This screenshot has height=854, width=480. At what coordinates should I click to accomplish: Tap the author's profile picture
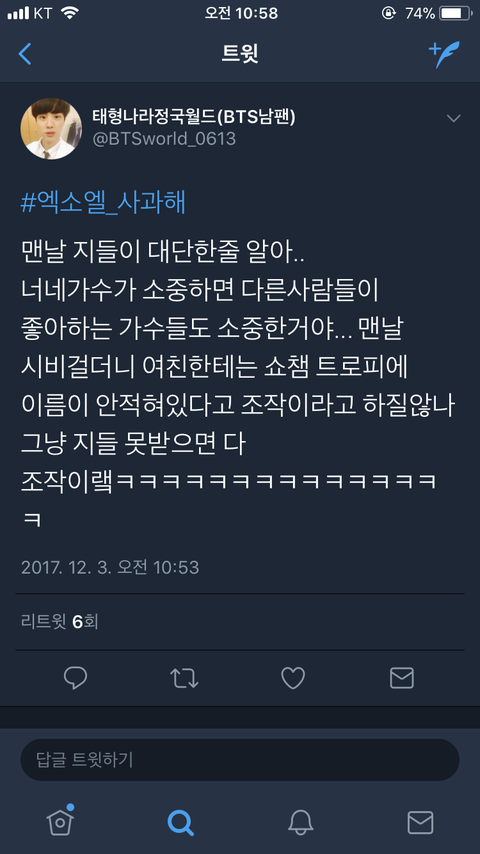coord(51,129)
